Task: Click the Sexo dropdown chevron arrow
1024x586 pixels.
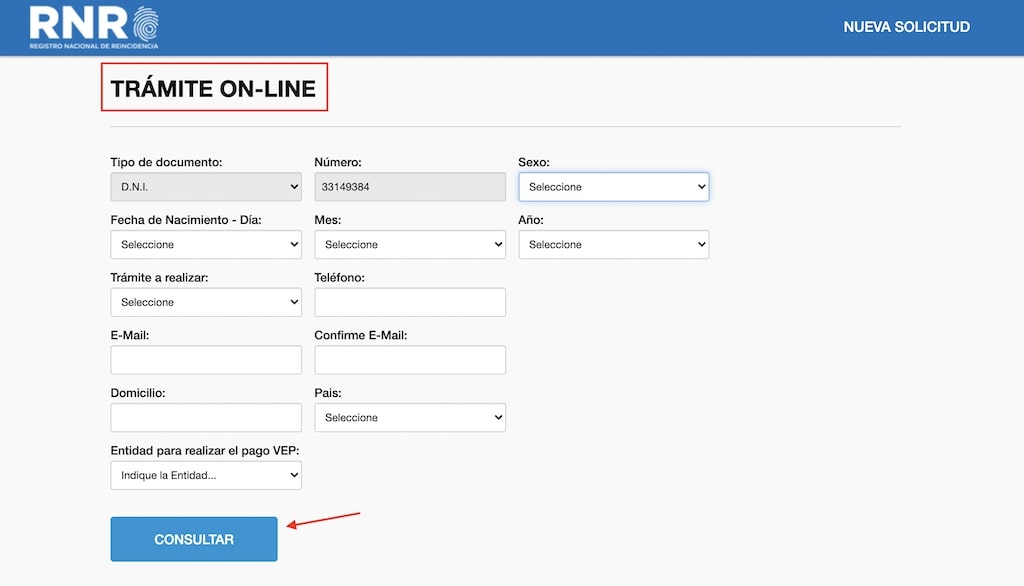Action: pyautogui.click(x=700, y=187)
